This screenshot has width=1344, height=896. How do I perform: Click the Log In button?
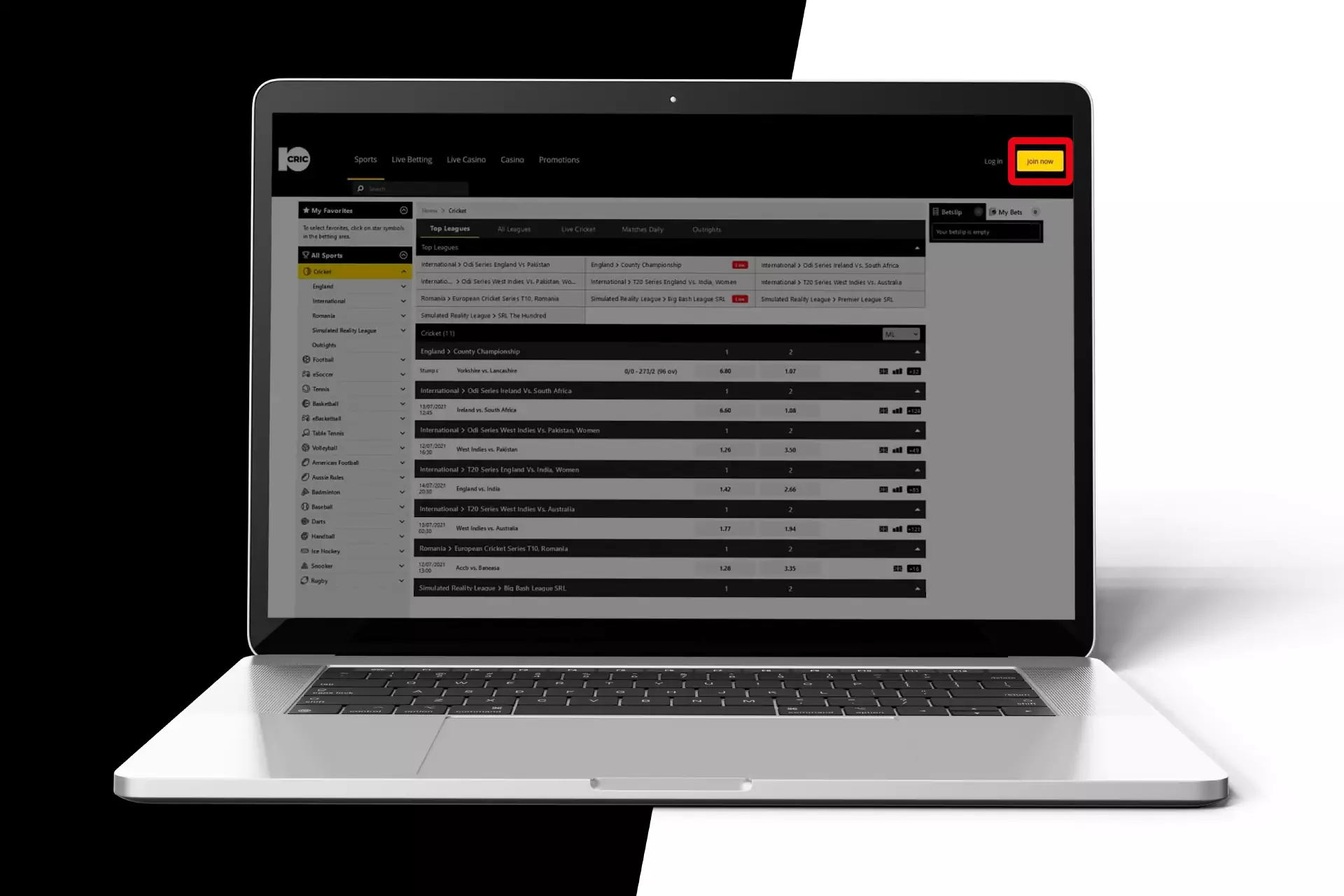click(992, 160)
